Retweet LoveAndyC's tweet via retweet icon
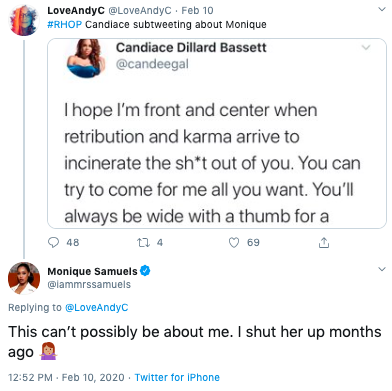 [143, 242]
